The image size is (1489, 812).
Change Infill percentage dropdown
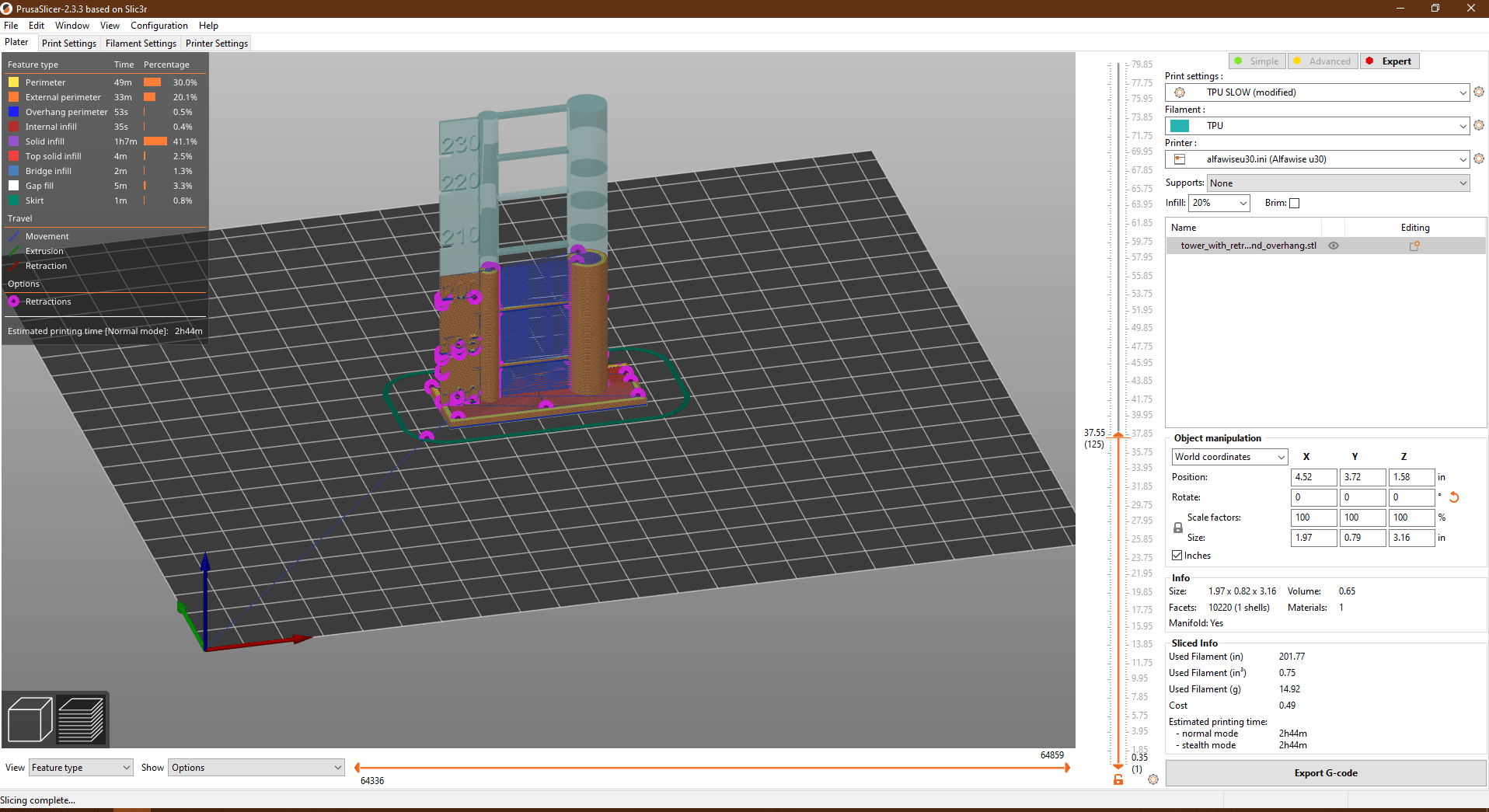1219,203
